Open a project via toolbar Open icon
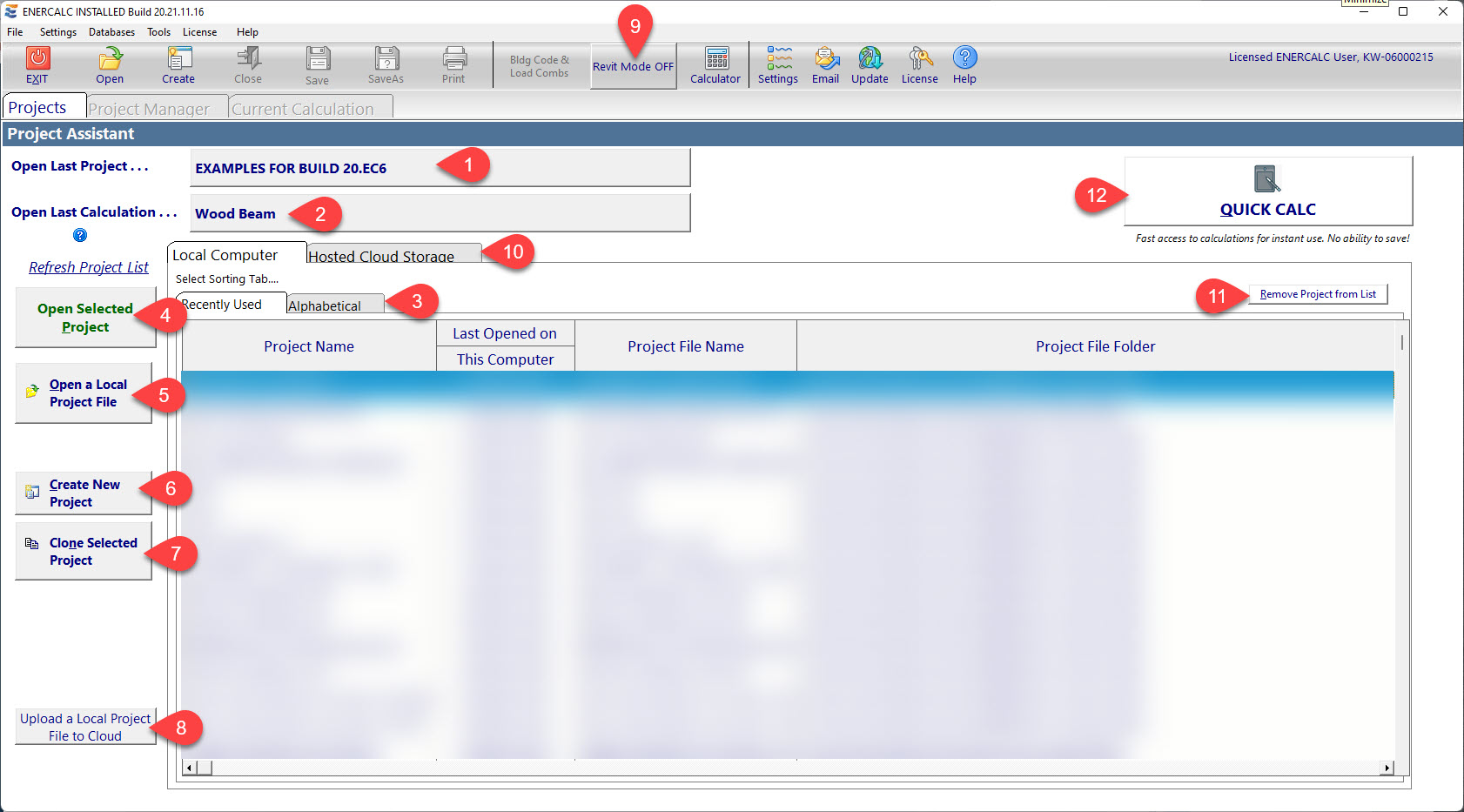The image size is (1464, 812). pyautogui.click(x=110, y=58)
